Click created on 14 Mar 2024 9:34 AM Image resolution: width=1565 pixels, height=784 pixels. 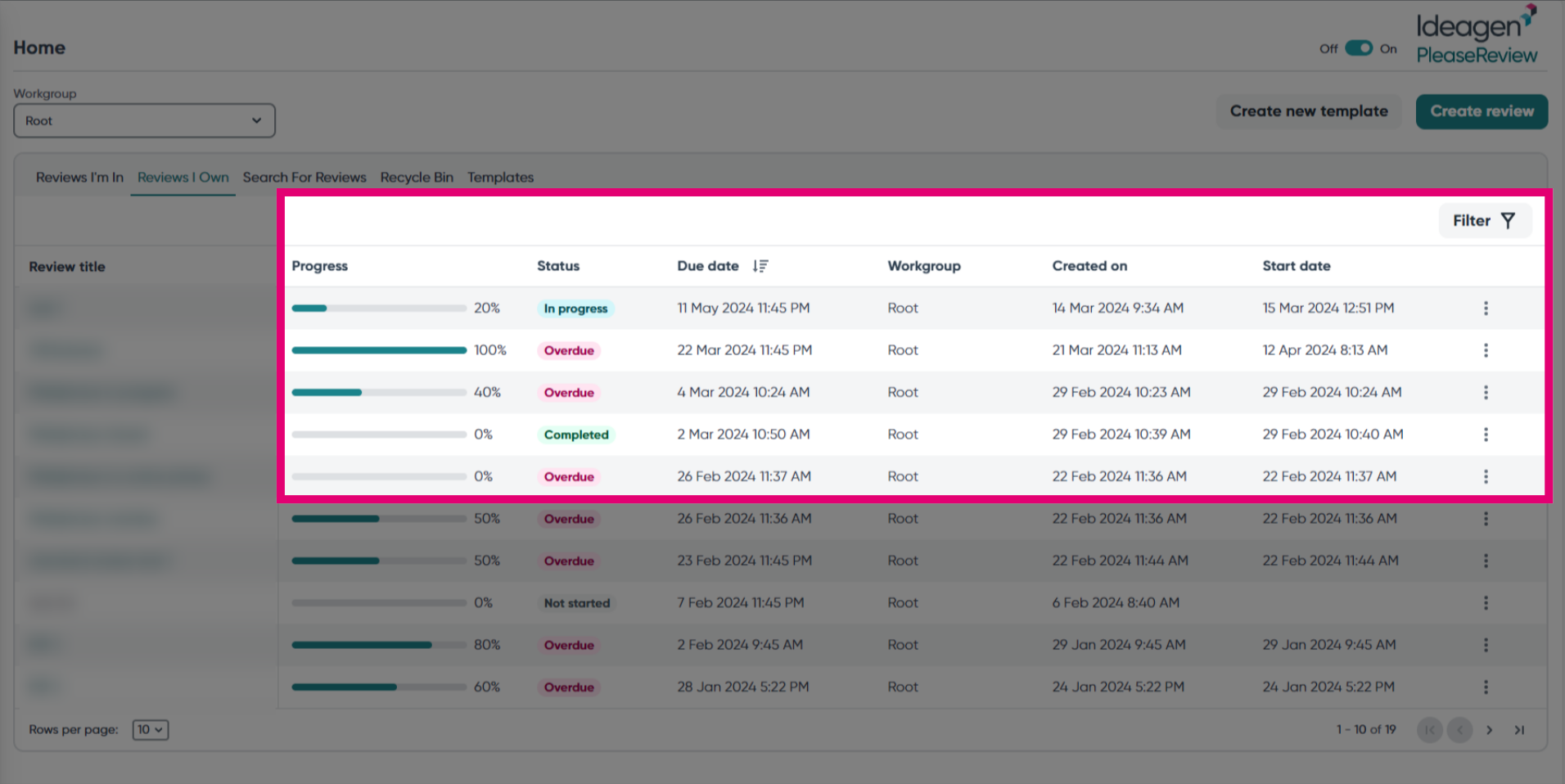[1118, 309]
